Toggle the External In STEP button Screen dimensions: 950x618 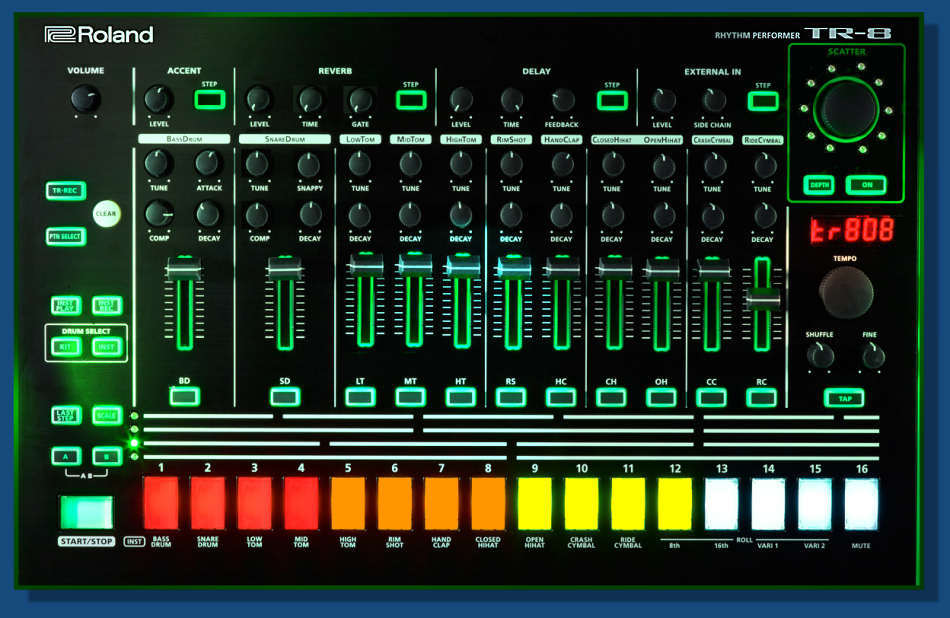tap(763, 101)
